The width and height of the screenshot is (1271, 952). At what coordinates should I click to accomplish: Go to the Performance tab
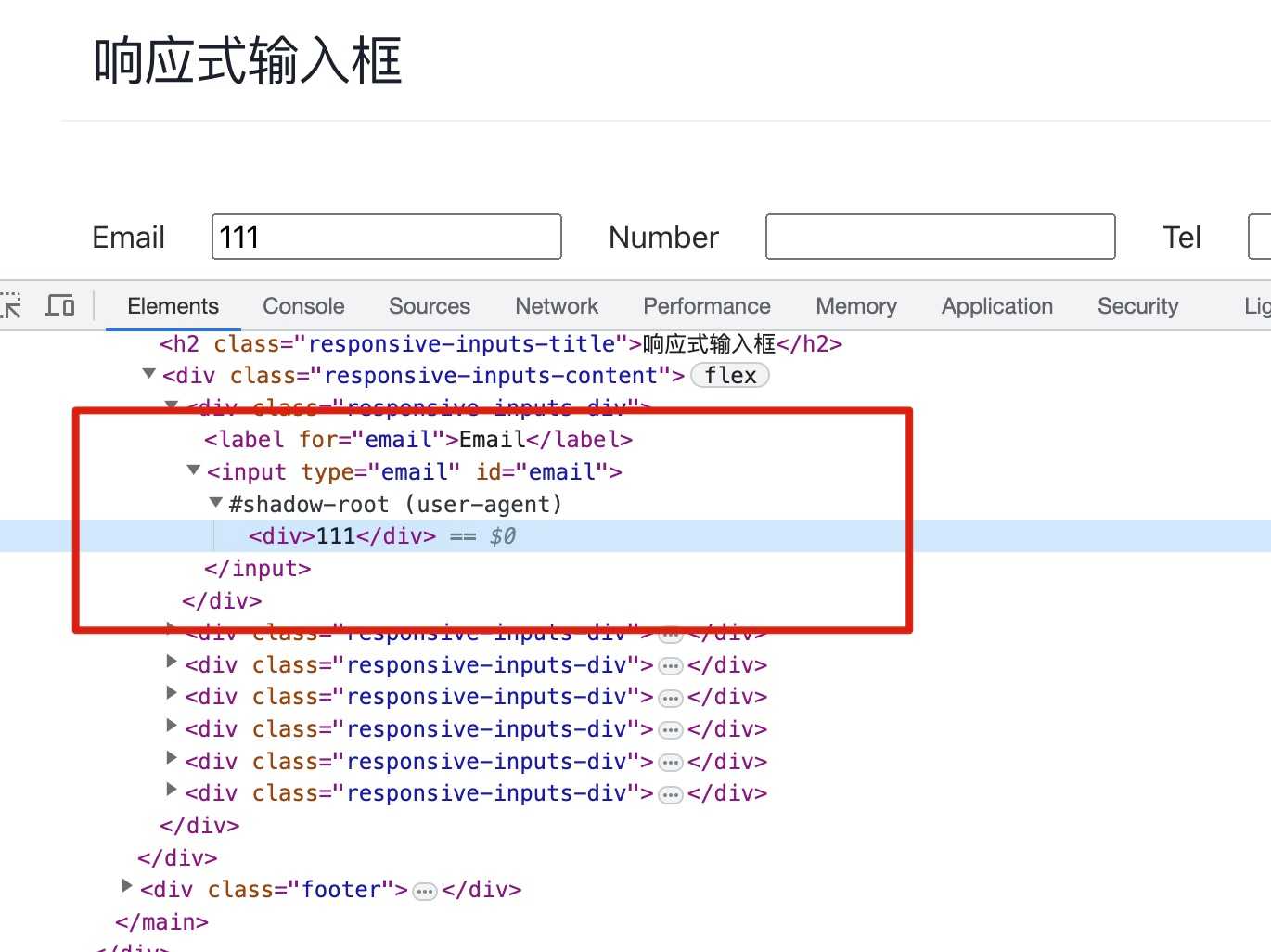point(707,306)
